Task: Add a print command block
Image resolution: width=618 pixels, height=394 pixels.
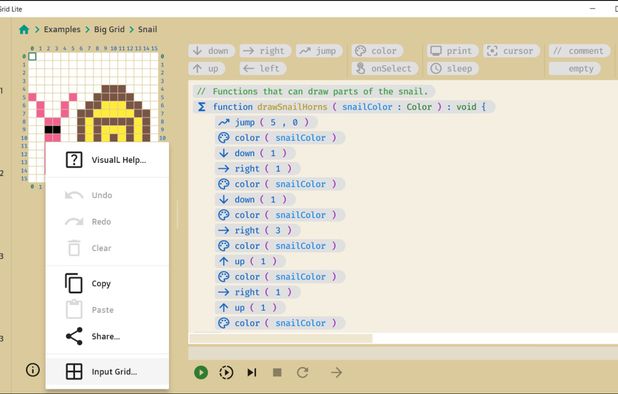Action: (452, 51)
